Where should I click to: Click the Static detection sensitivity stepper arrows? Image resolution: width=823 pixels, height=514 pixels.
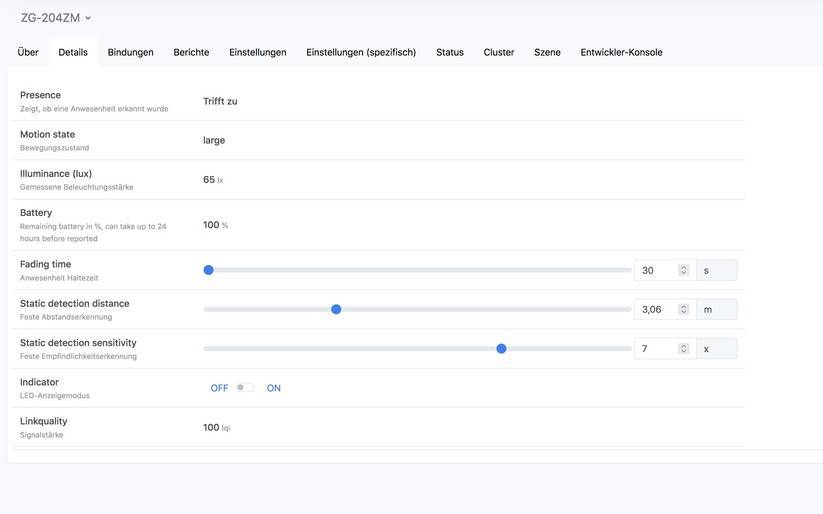(x=684, y=349)
